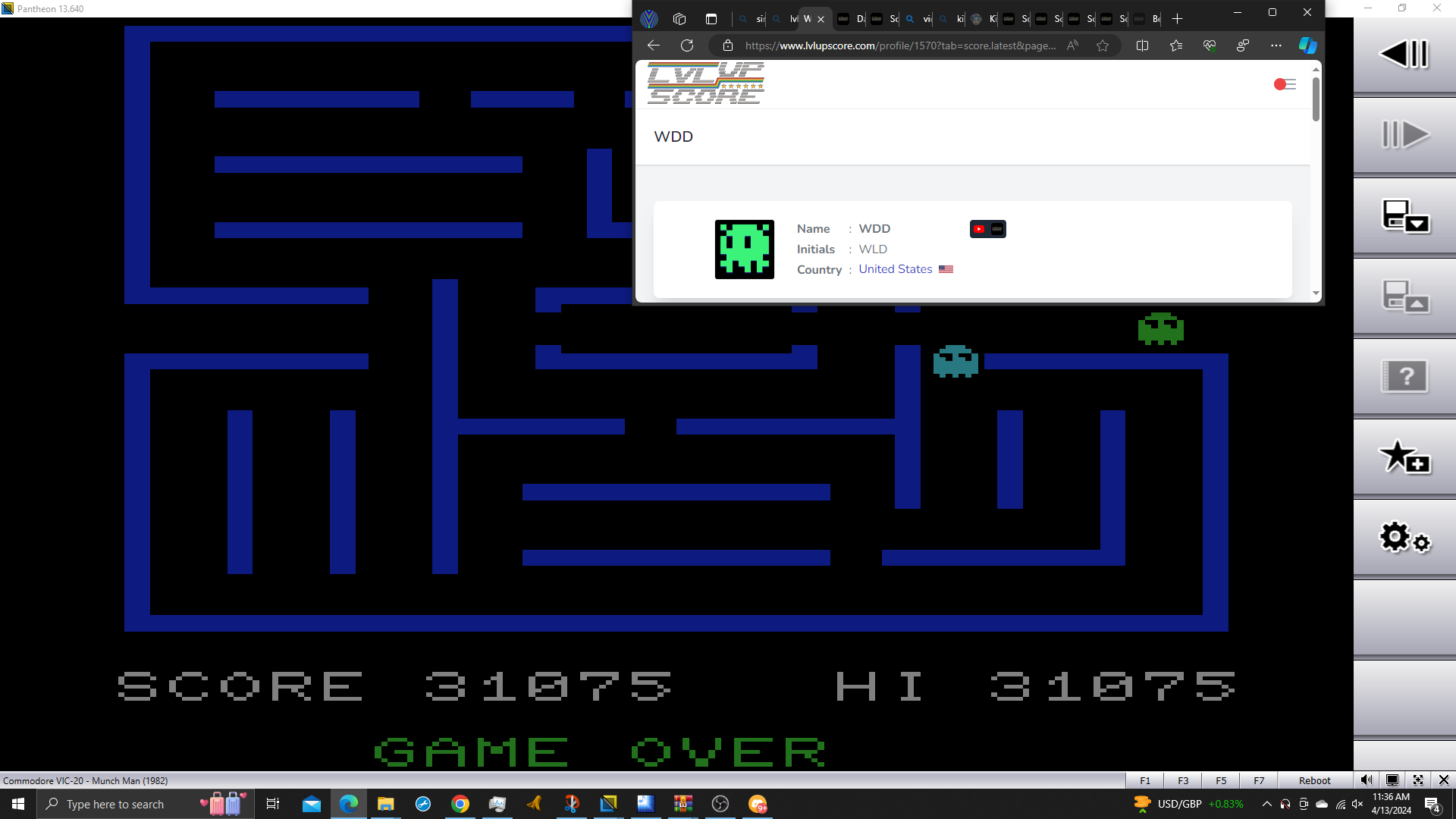The width and height of the screenshot is (1456, 819).
Task: Click the rewind/pause emulator control
Action: (1404, 55)
